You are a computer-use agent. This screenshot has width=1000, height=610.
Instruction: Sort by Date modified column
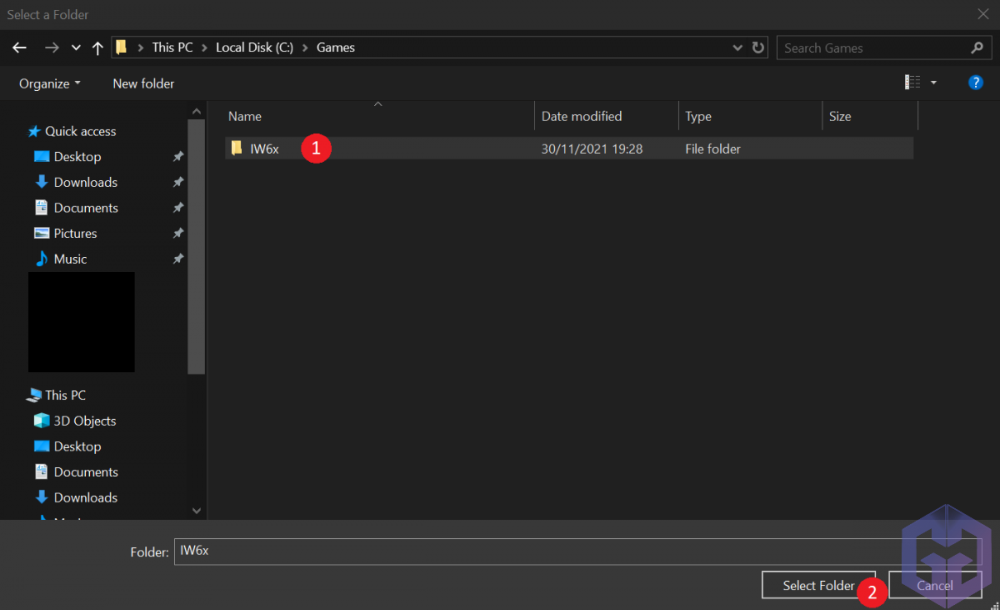coord(581,116)
